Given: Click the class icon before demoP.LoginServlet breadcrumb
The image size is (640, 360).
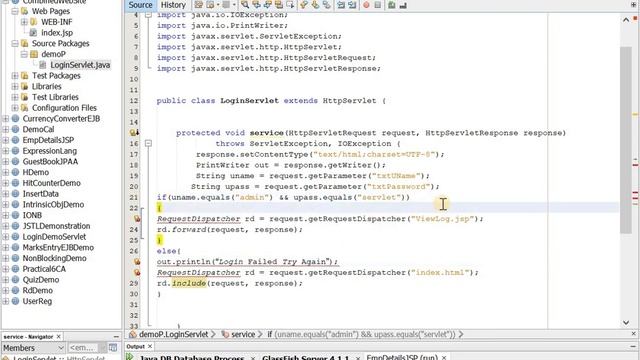Looking at the screenshot, I should tap(133, 334).
